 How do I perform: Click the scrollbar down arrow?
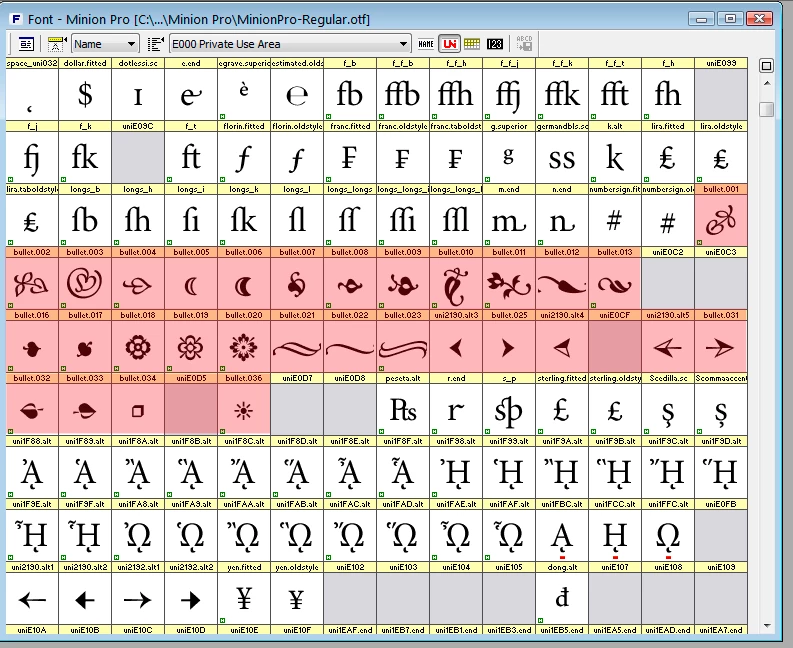767,626
